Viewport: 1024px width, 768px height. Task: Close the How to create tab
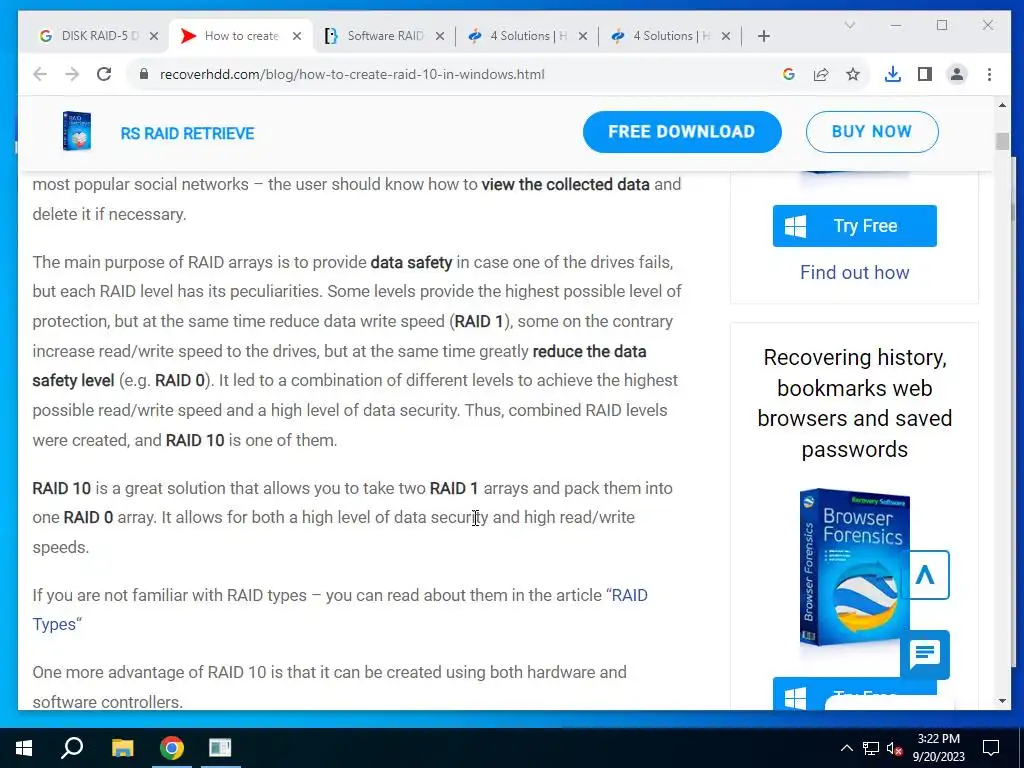click(296, 37)
